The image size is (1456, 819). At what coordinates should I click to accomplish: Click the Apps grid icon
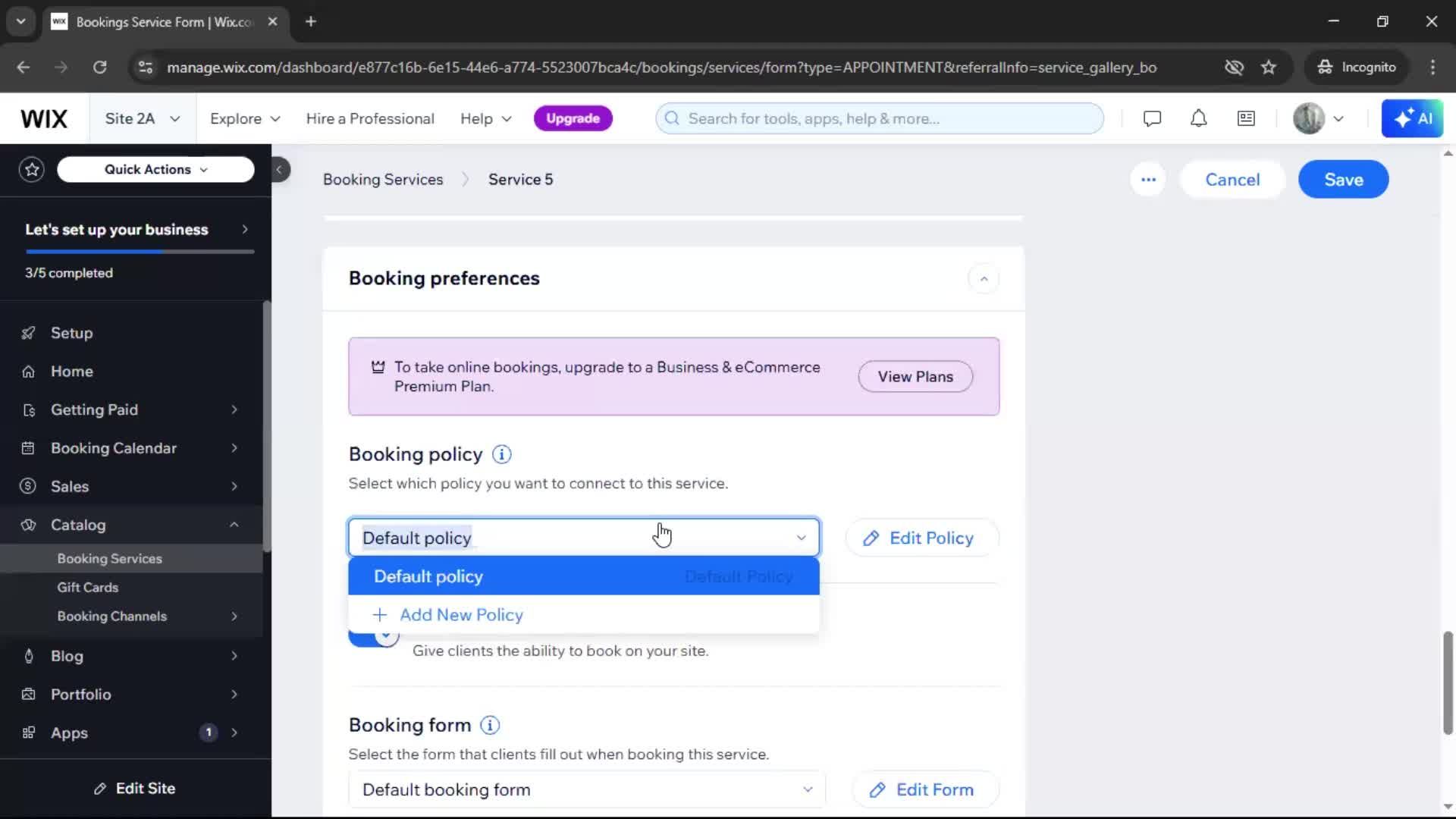coord(28,733)
